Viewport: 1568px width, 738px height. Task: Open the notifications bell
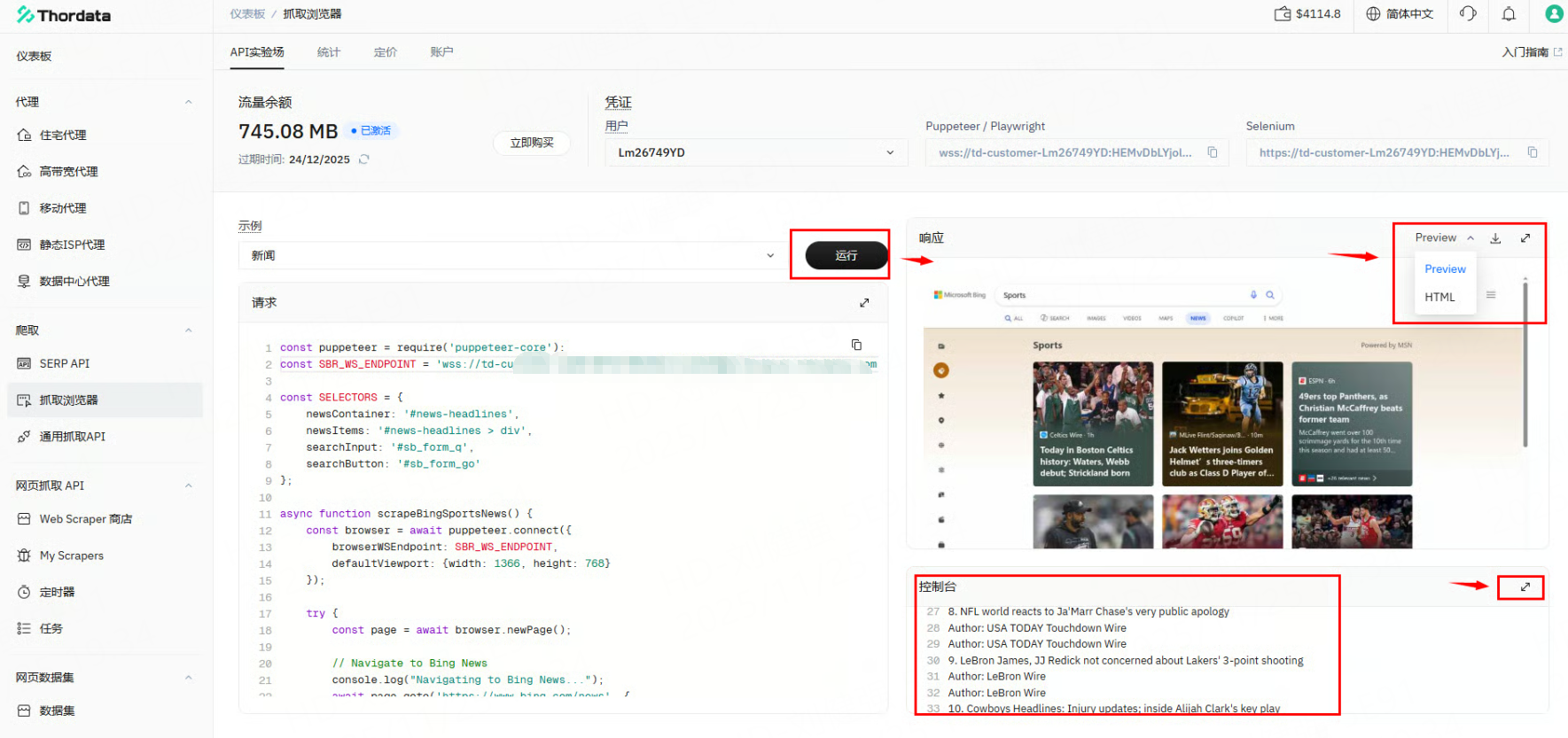1509,14
